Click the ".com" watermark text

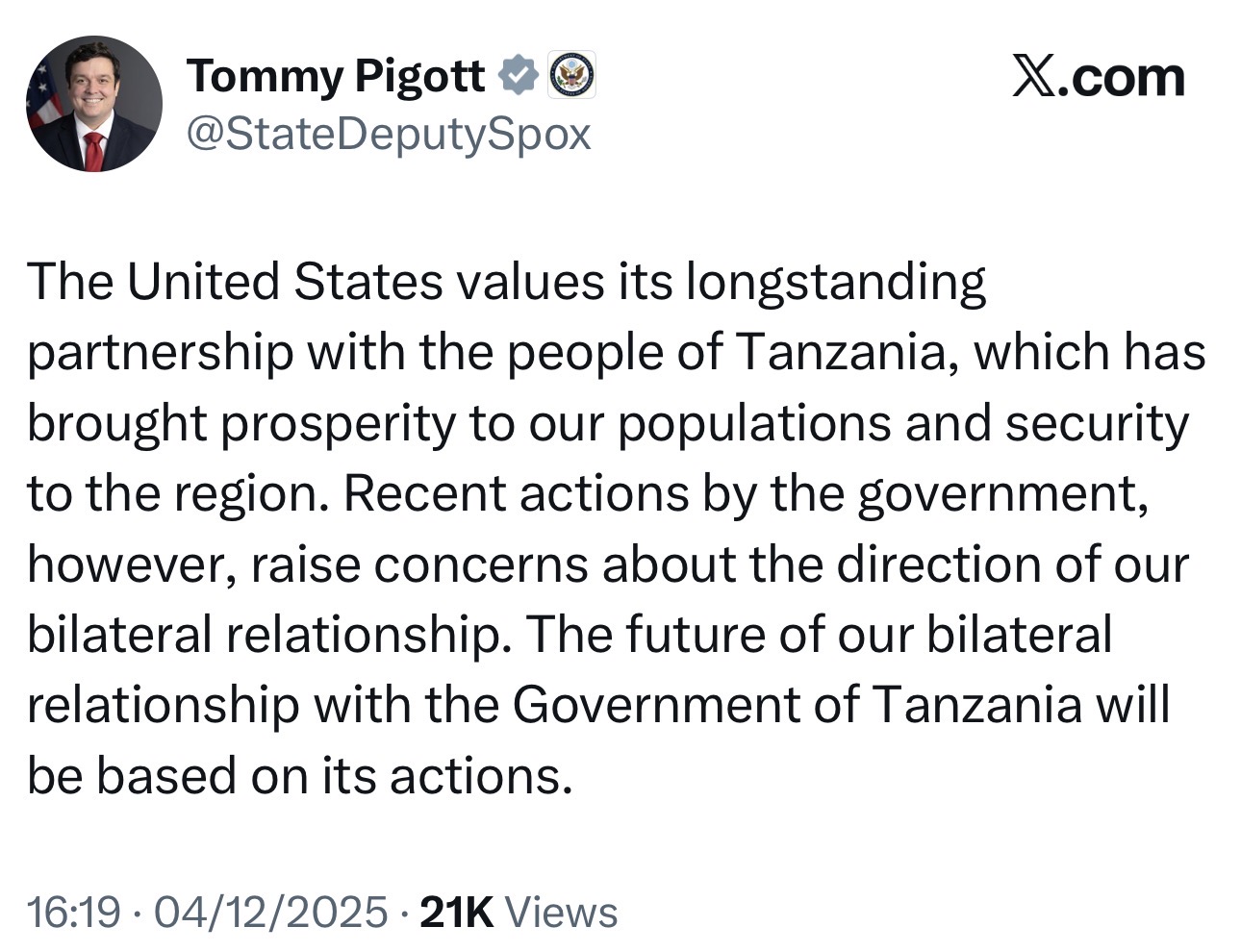coord(1122,77)
